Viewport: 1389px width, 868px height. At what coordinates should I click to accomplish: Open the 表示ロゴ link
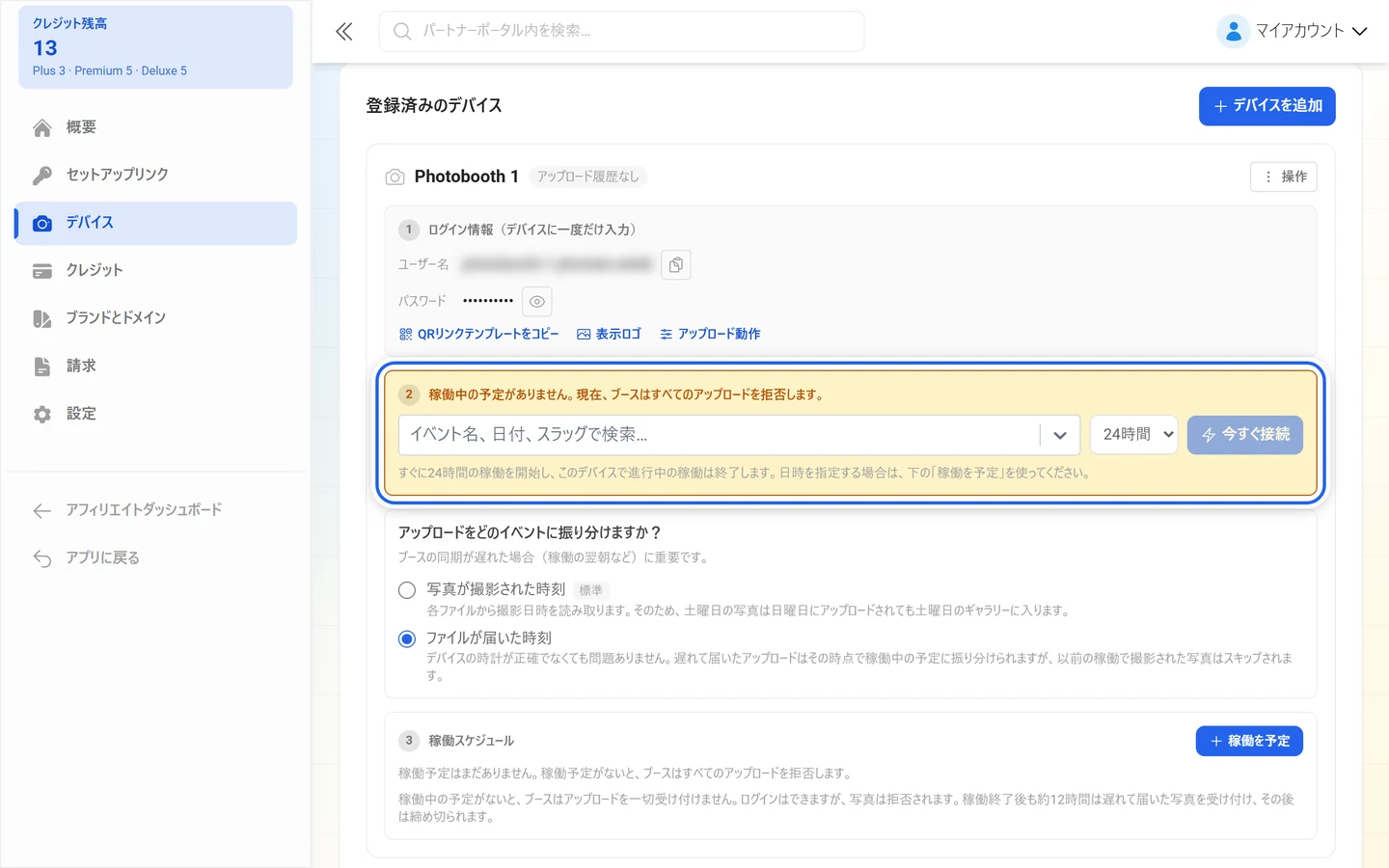click(x=609, y=335)
